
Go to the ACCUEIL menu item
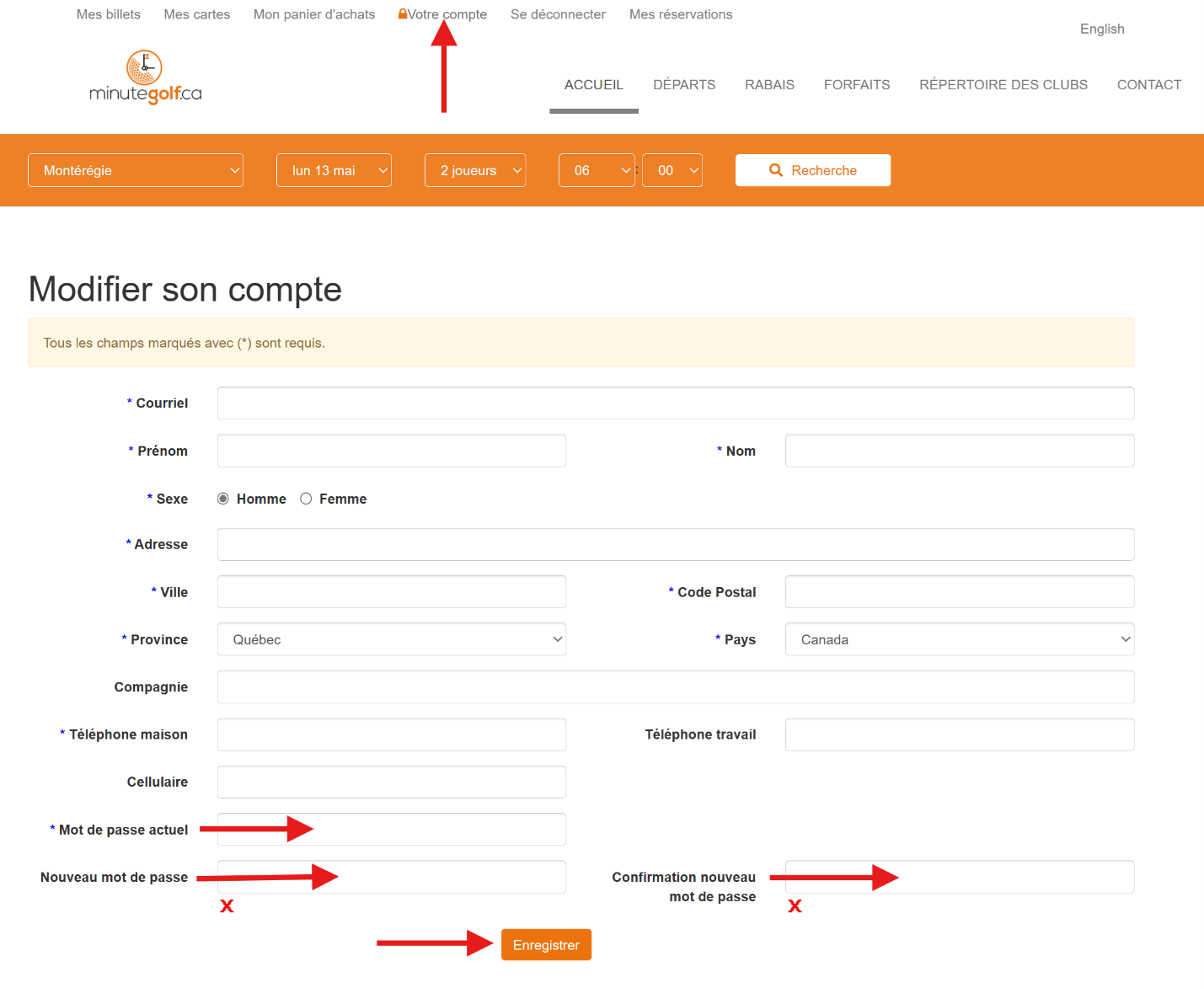594,85
